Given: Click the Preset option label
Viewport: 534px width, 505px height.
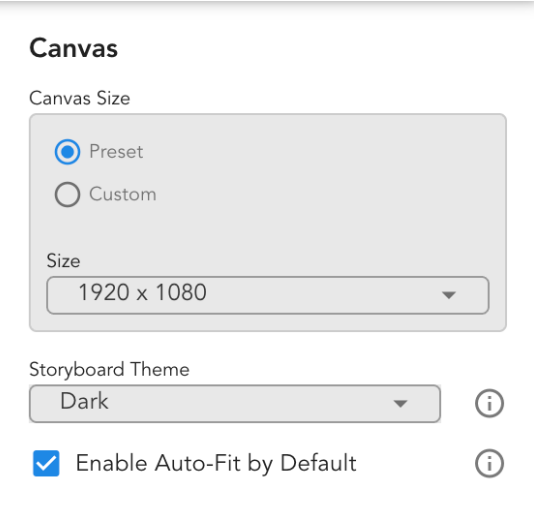Looking at the screenshot, I should pos(116,152).
